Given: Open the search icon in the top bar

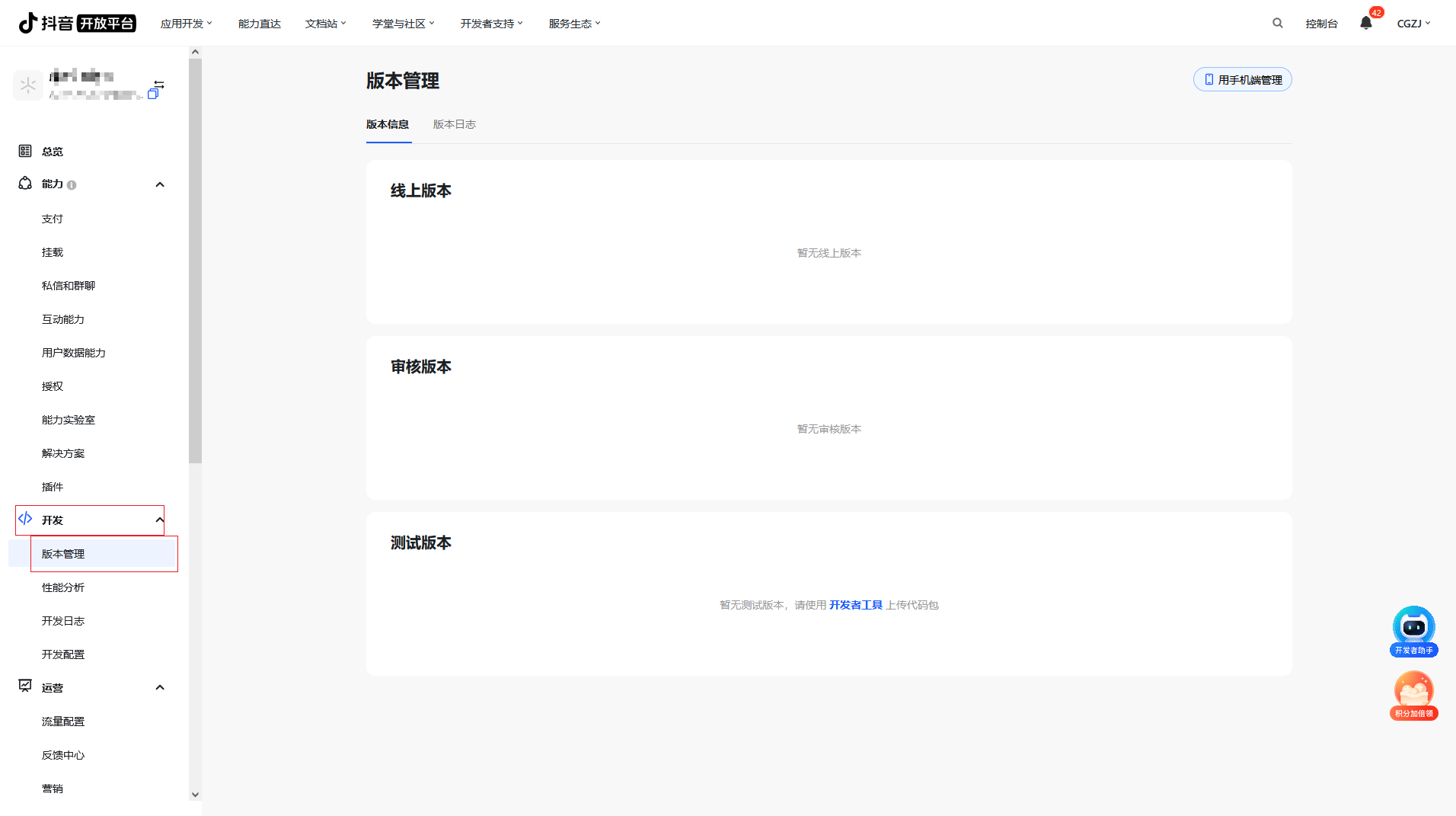Looking at the screenshot, I should pos(1277,23).
